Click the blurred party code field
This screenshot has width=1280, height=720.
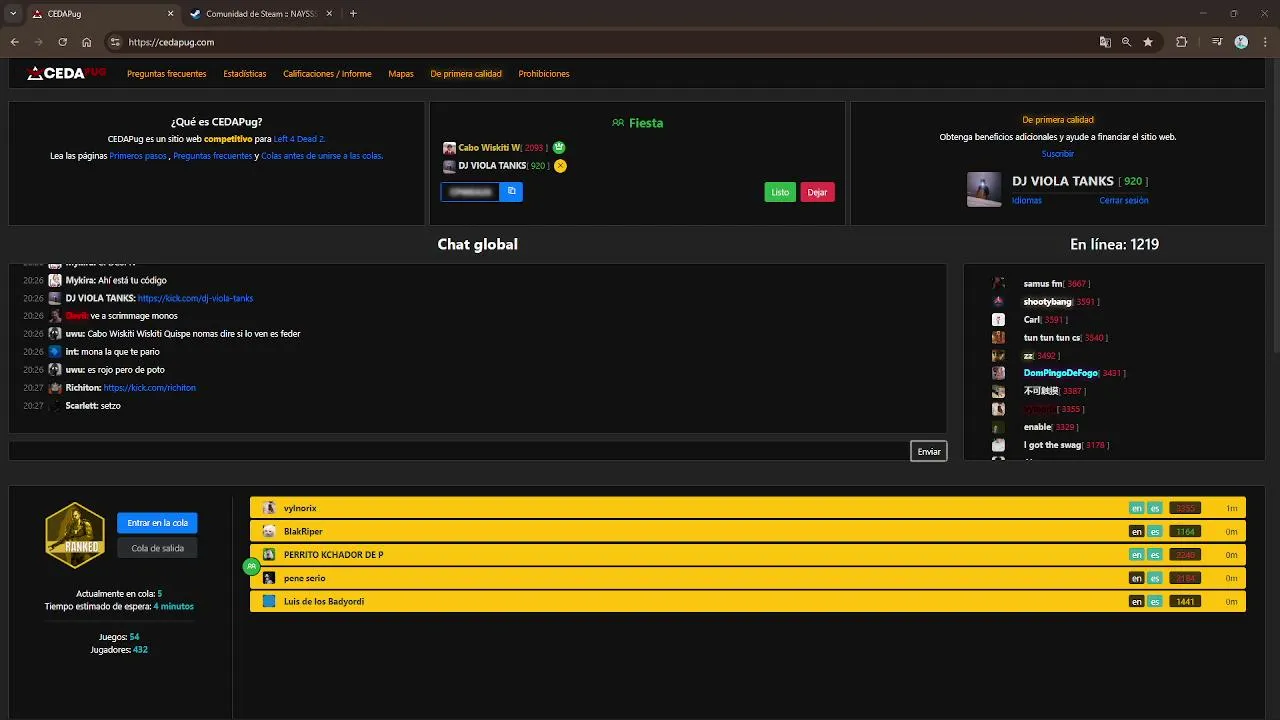[x=470, y=191]
